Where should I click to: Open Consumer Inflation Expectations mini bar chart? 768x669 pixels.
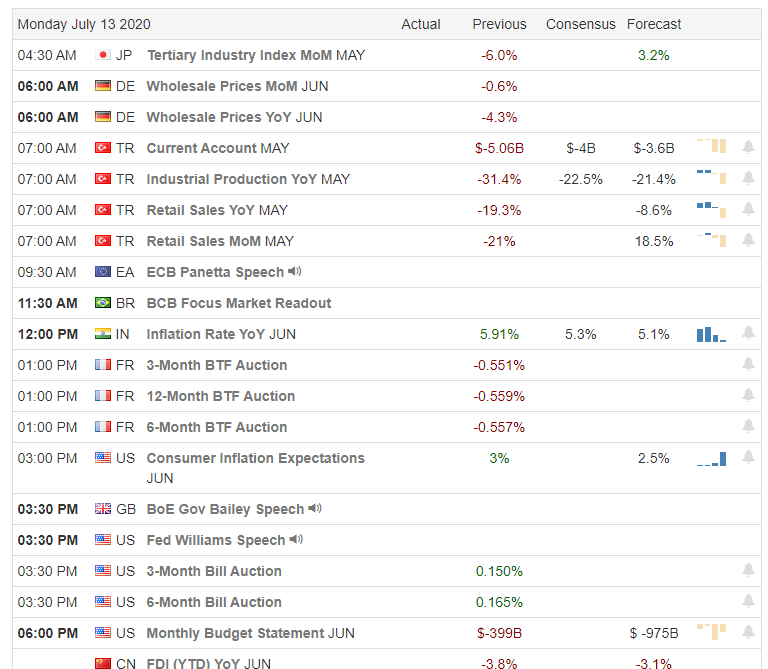[x=711, y=459]
